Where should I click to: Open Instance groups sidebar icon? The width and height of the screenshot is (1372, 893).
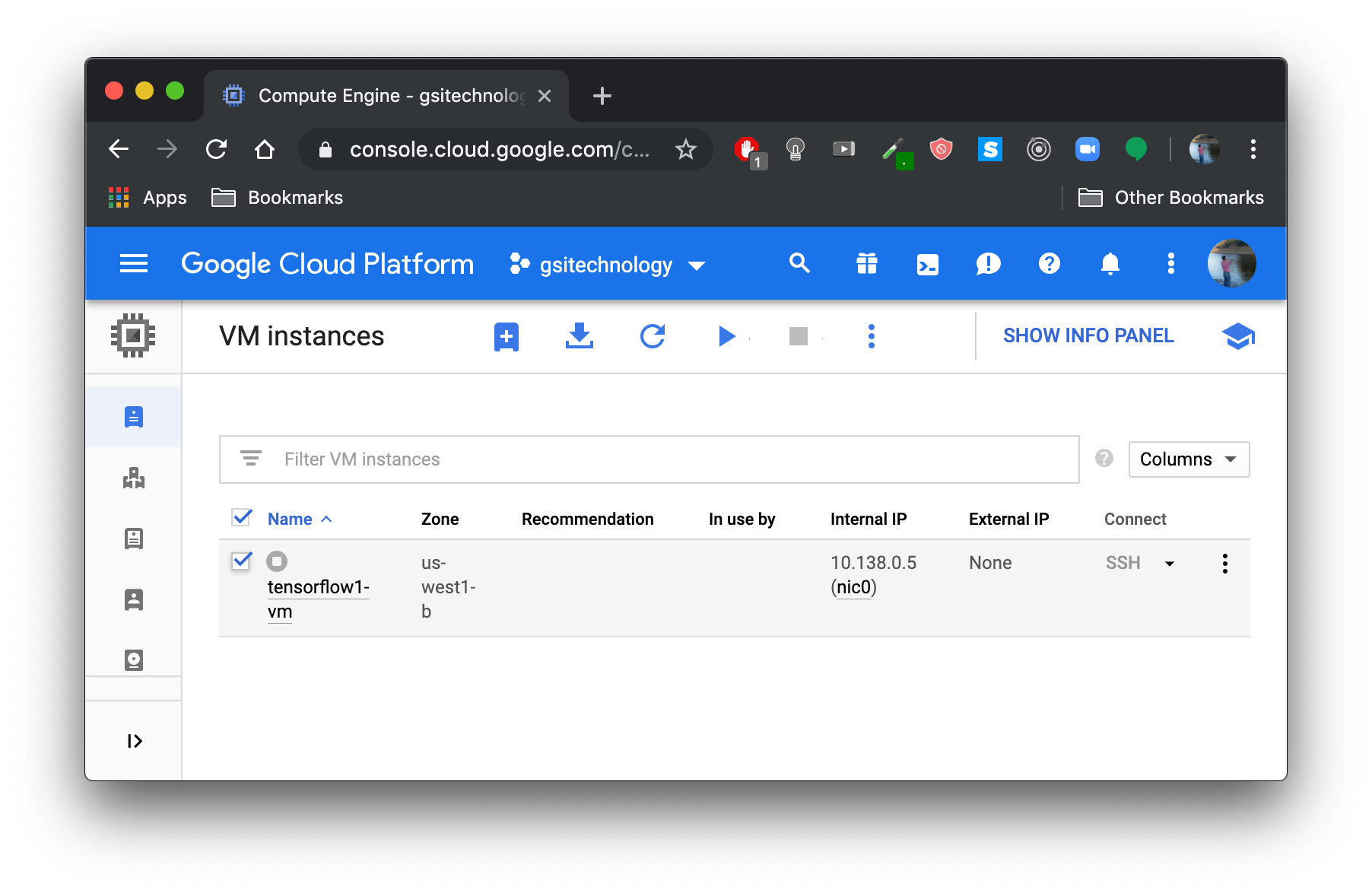point(134,478)
